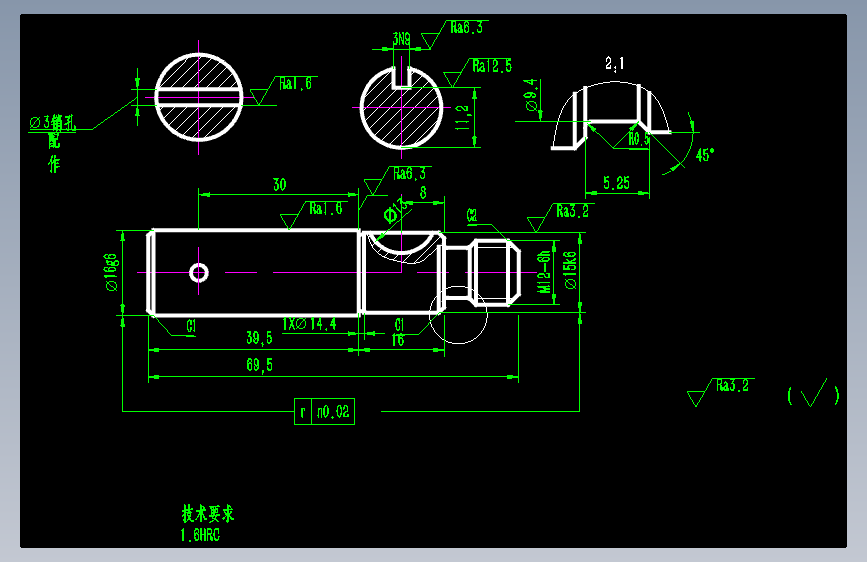Screen dimensions: 867x562
Task: Select the 3N9 keyway width dimension
Action: [401, 39]
